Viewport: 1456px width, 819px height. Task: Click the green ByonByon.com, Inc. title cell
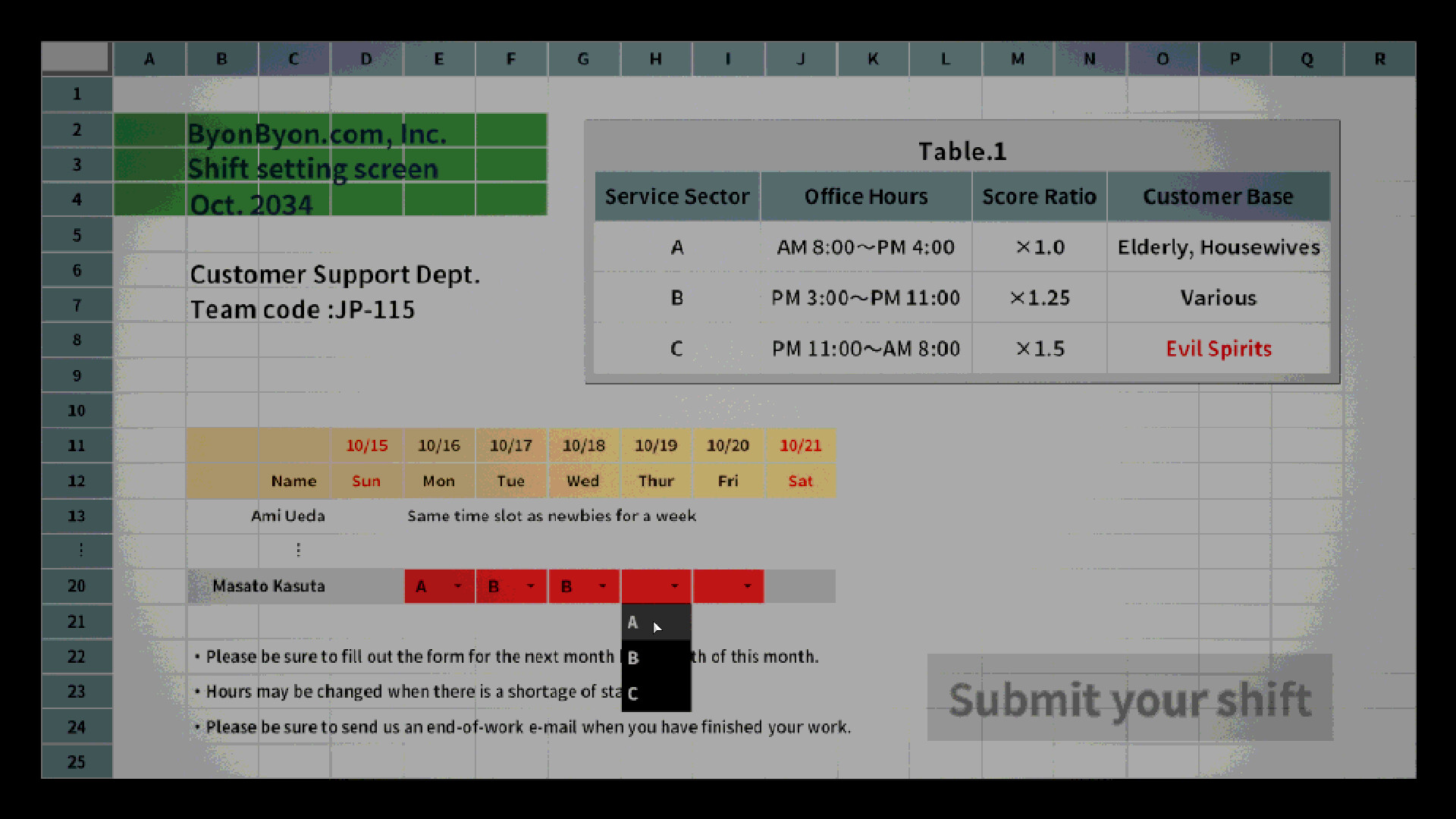(318, 133)
